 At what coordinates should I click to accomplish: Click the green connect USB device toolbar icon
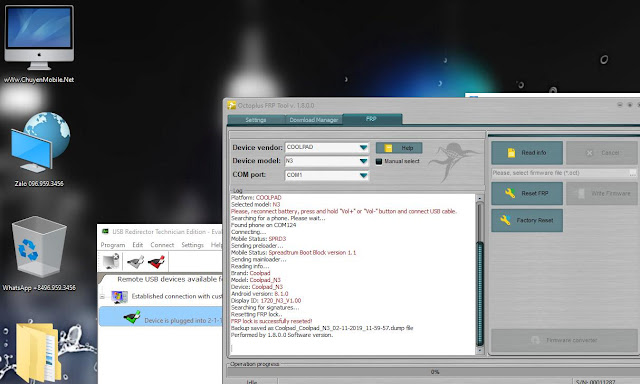(x=136, y=261)
